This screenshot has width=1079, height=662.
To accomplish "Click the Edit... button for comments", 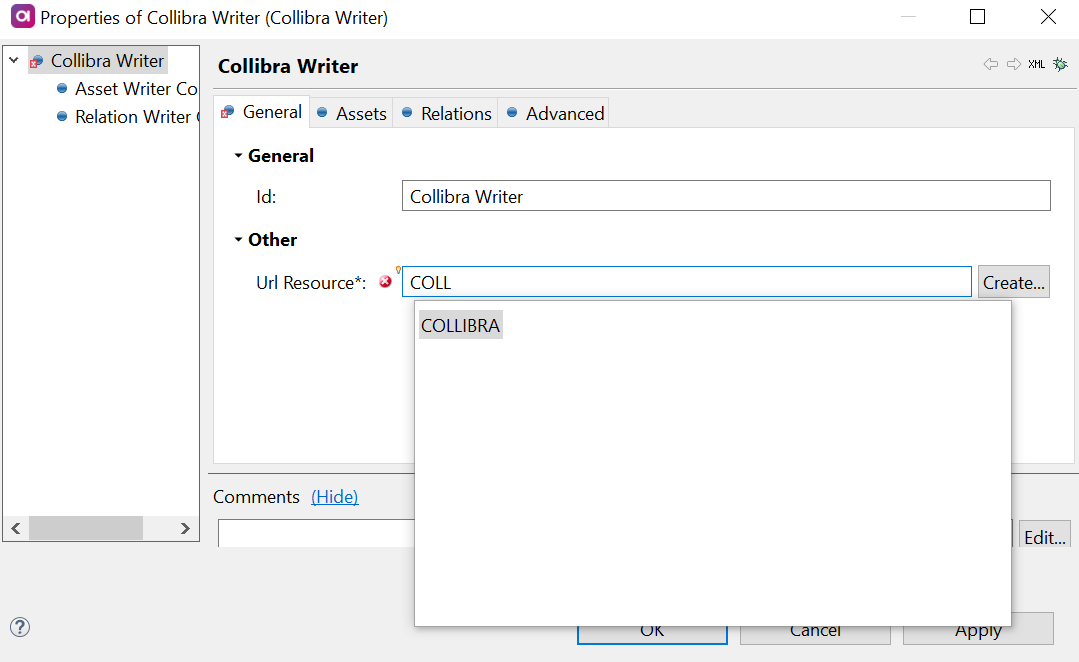I will tap(1045, 537).
